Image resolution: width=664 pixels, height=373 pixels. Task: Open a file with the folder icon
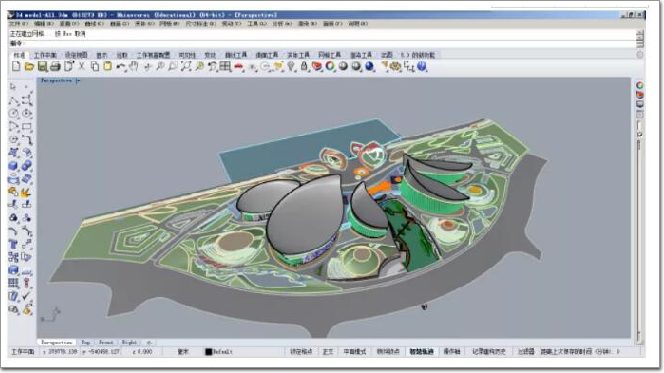[29, 66]
